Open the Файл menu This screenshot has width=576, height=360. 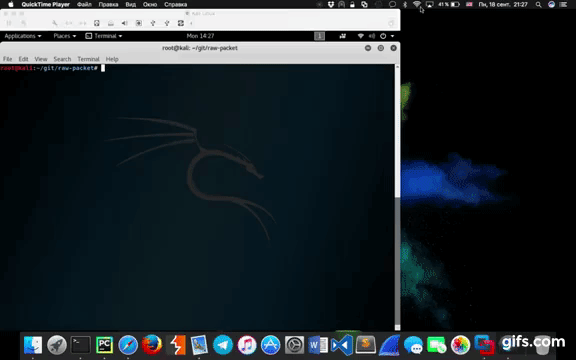coord(84,4)
